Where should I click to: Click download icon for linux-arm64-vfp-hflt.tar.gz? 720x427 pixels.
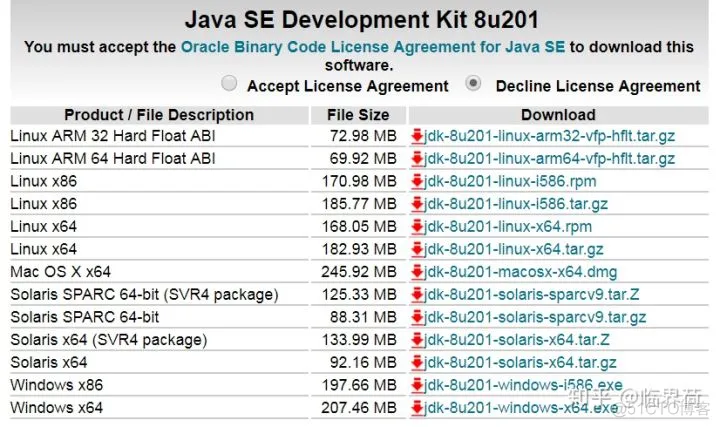[417, 159]
